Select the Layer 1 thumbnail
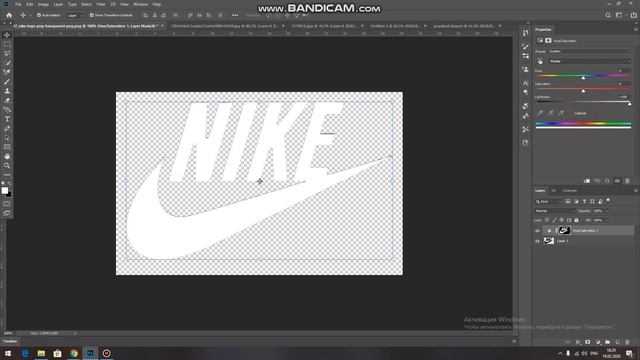 coord(549,241)
